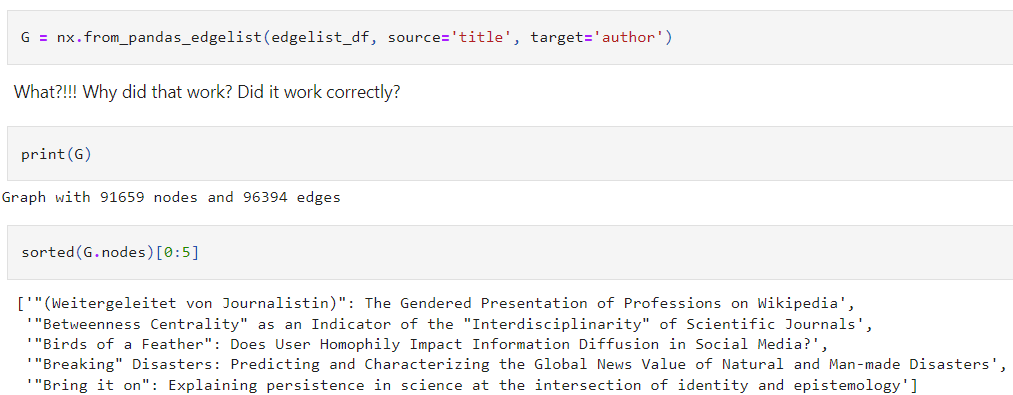Click the [0:5] slice in the sorted cell
Image resolution: width=1013 pixels, height=395 pixels.
178,252
